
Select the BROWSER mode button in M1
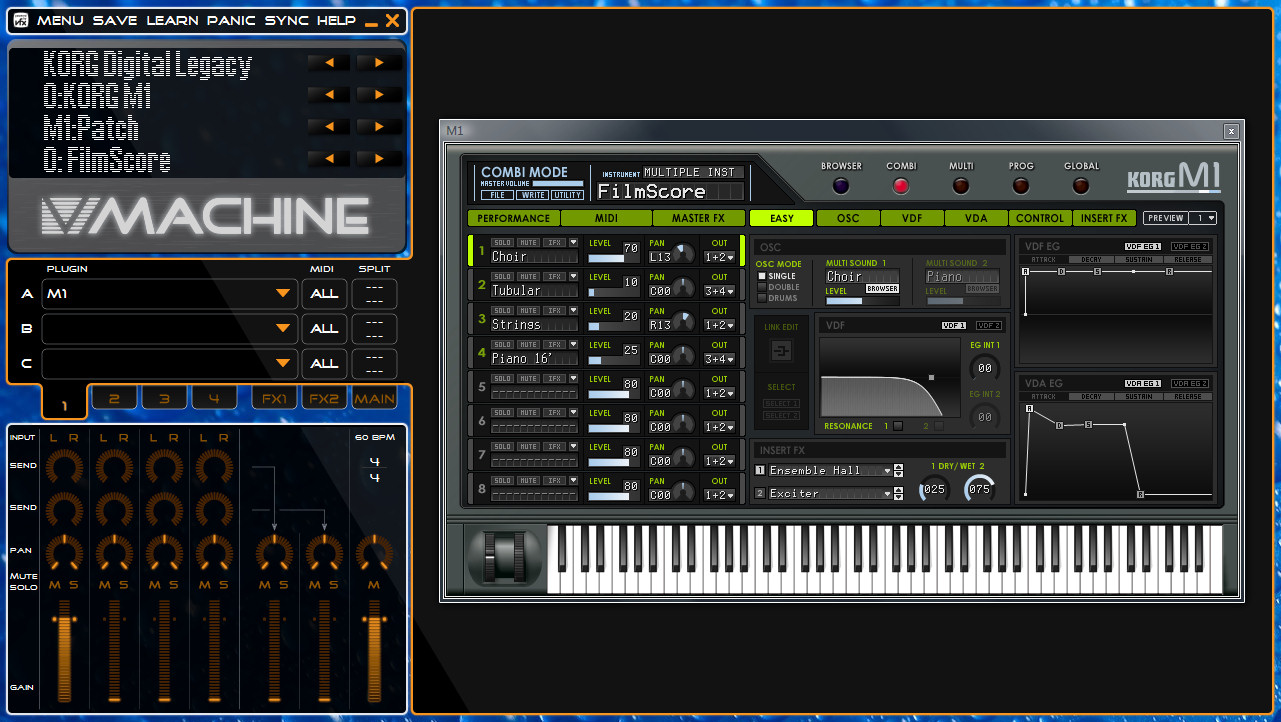(841, 185)
